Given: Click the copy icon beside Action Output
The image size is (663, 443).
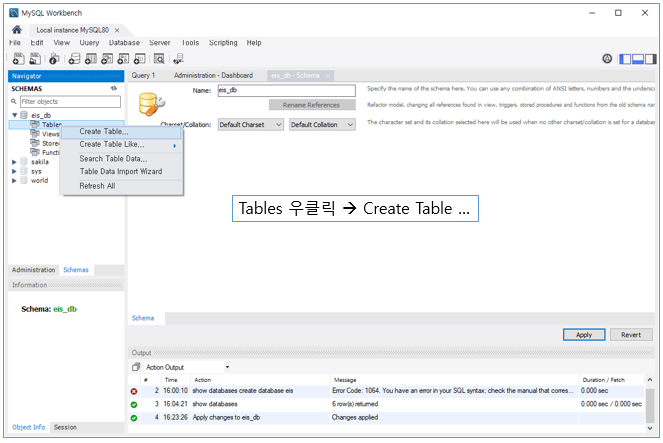Looking at the screenshot, I should [x=136, y=367].
